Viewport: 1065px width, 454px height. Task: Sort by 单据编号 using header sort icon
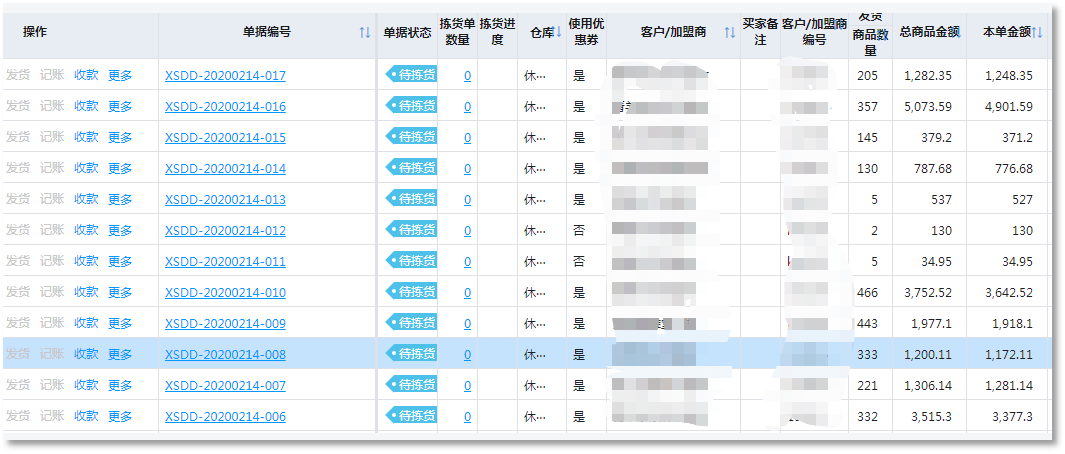pos(364,33)
